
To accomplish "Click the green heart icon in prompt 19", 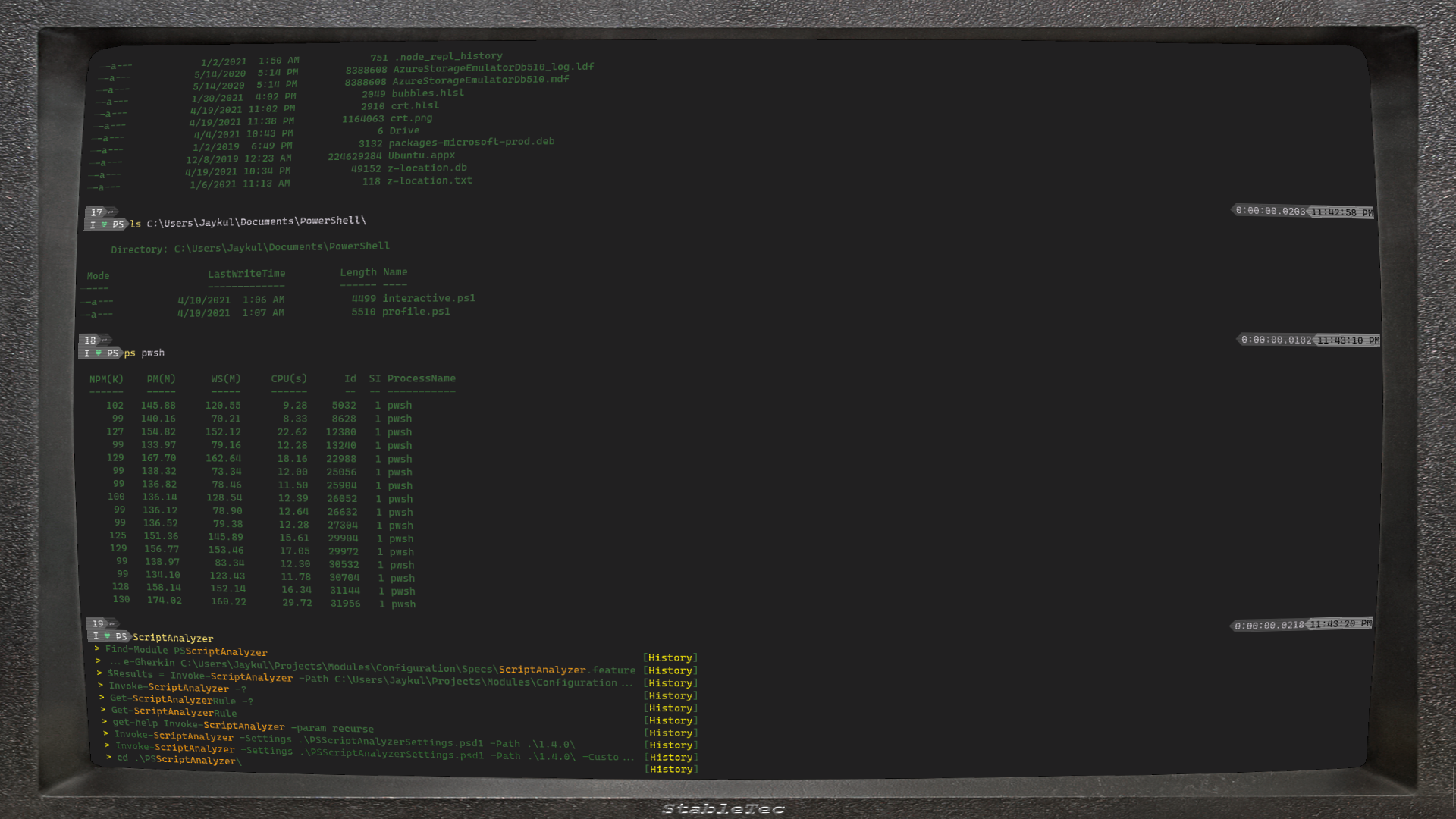I will coord(108,635).
